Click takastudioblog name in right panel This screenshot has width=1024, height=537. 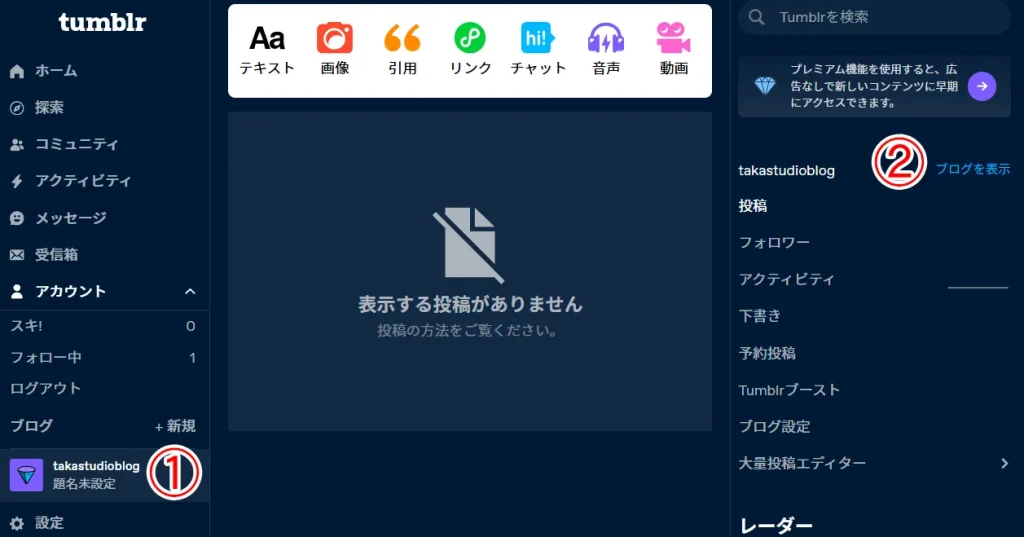(x=786, y=171)
